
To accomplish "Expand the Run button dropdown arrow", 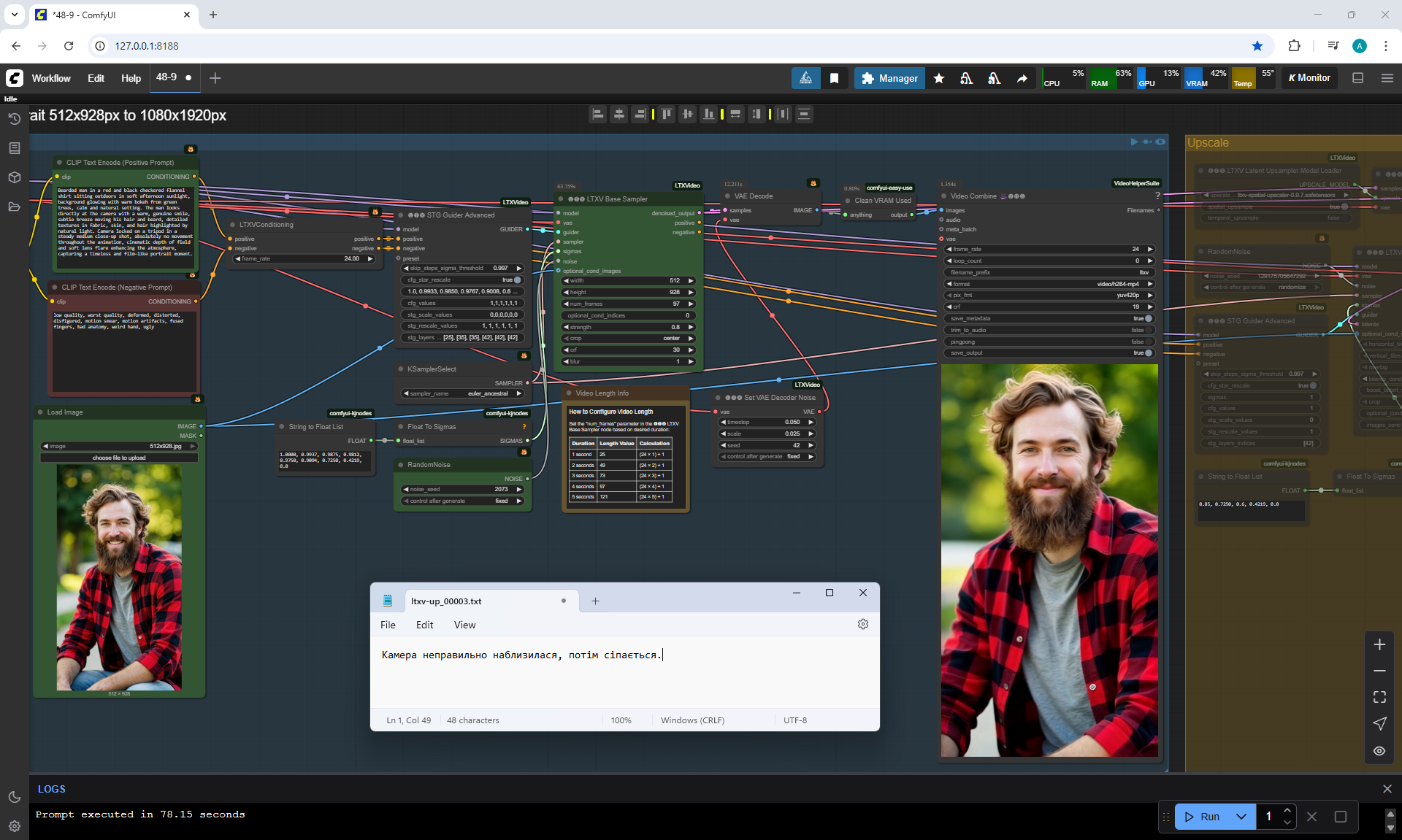I will 1241,817.
